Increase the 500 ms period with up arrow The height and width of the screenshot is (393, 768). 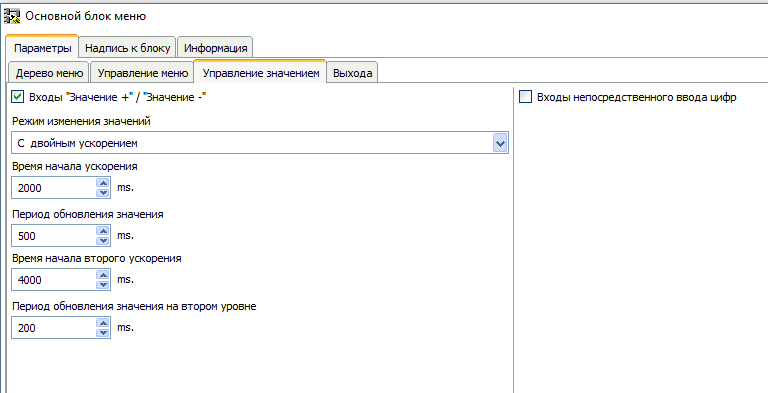tap(103, 231)
